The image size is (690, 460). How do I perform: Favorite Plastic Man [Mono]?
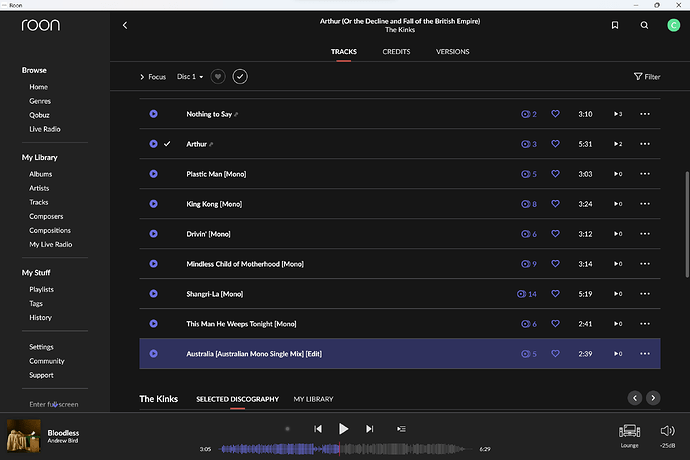pos(555,173)
